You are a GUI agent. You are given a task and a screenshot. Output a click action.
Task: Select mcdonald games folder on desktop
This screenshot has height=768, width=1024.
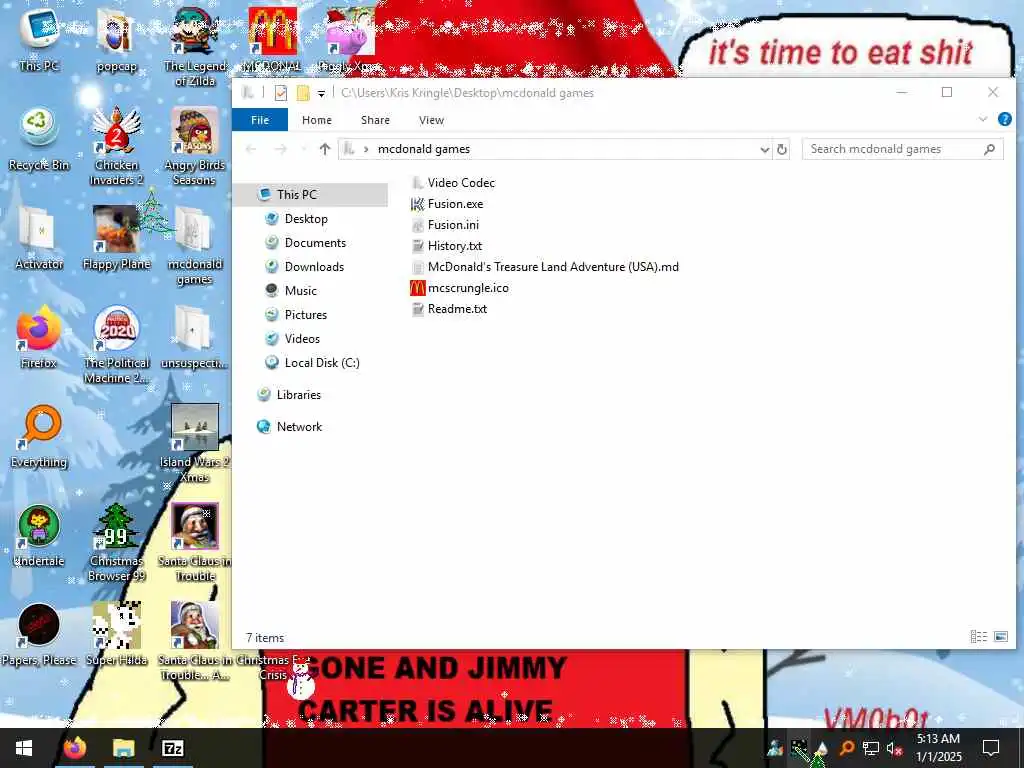coord(195,245)
